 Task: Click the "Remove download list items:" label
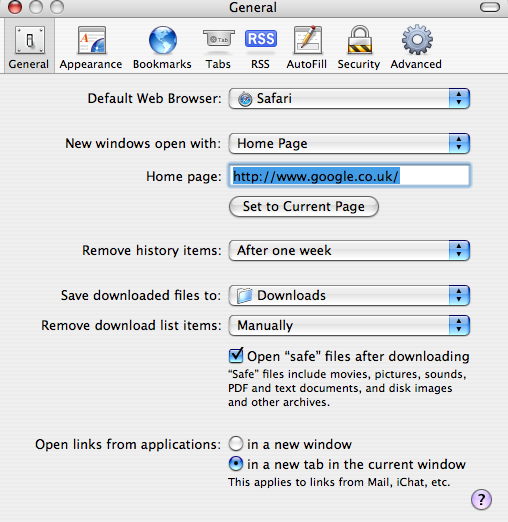[x=131, y=326]
